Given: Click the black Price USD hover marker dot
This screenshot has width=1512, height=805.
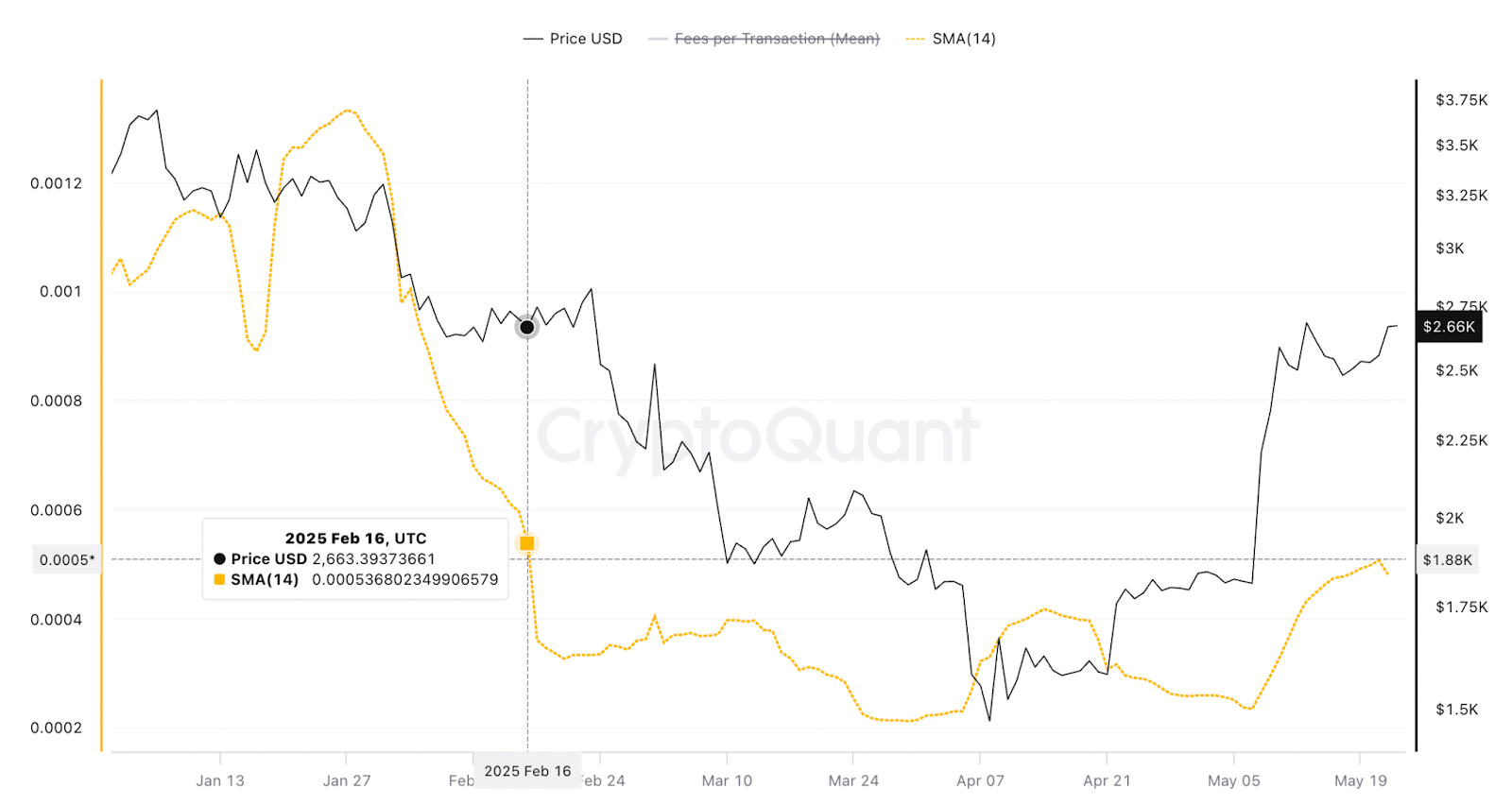Looking at the screenshot, I should 527,328.
